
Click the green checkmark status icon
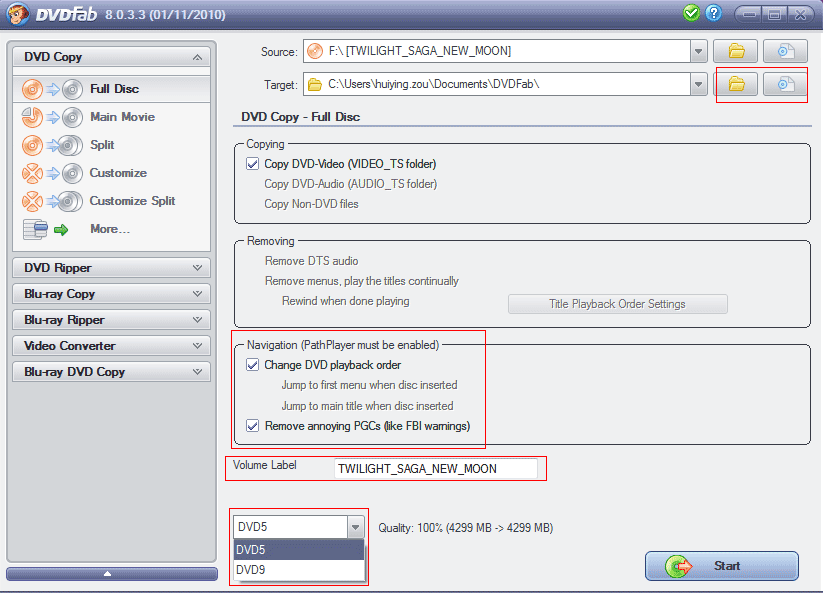691,13
